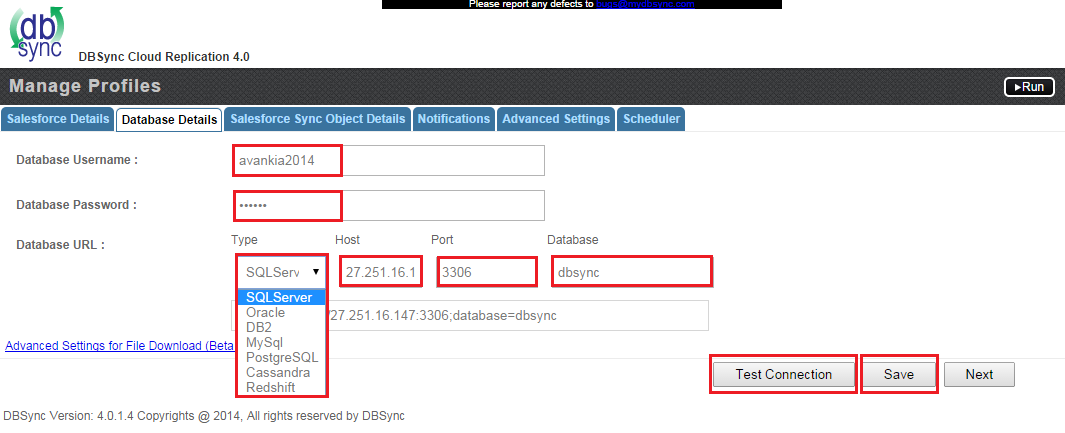Click the DBSync logo icon

[36, 35]
